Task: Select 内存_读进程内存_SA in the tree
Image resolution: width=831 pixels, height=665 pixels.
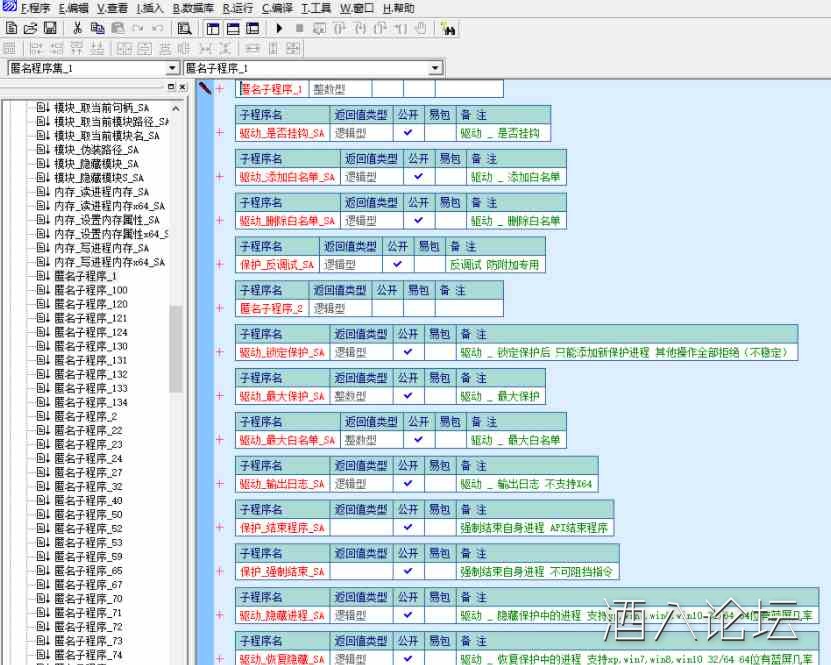Action: click(x=101, y=192)
